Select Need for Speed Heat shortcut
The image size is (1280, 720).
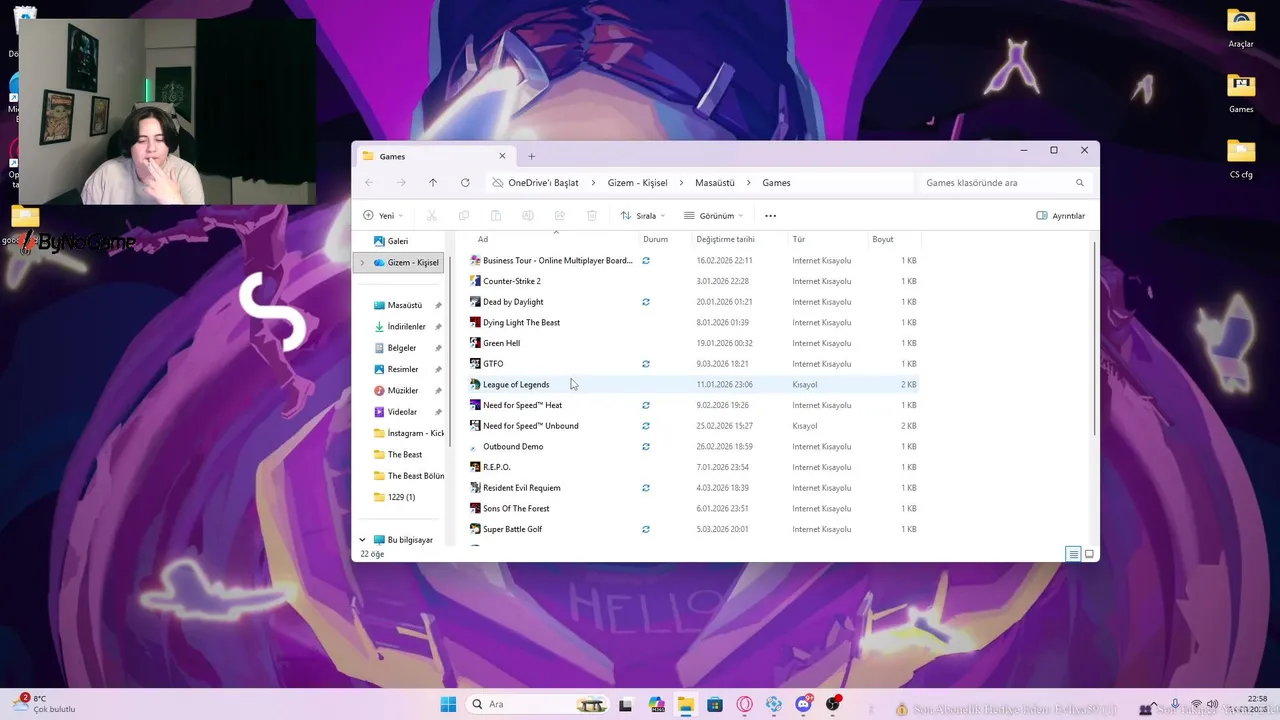[x=522, y=405]
